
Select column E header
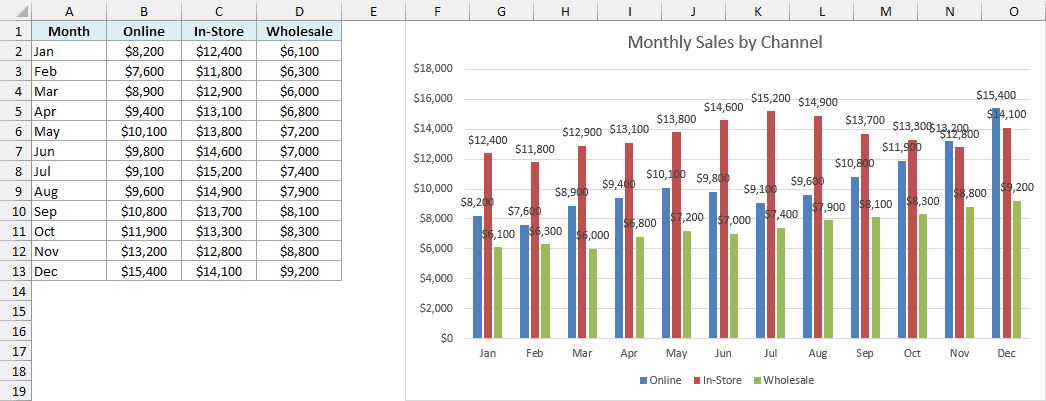tap(373, 11)
